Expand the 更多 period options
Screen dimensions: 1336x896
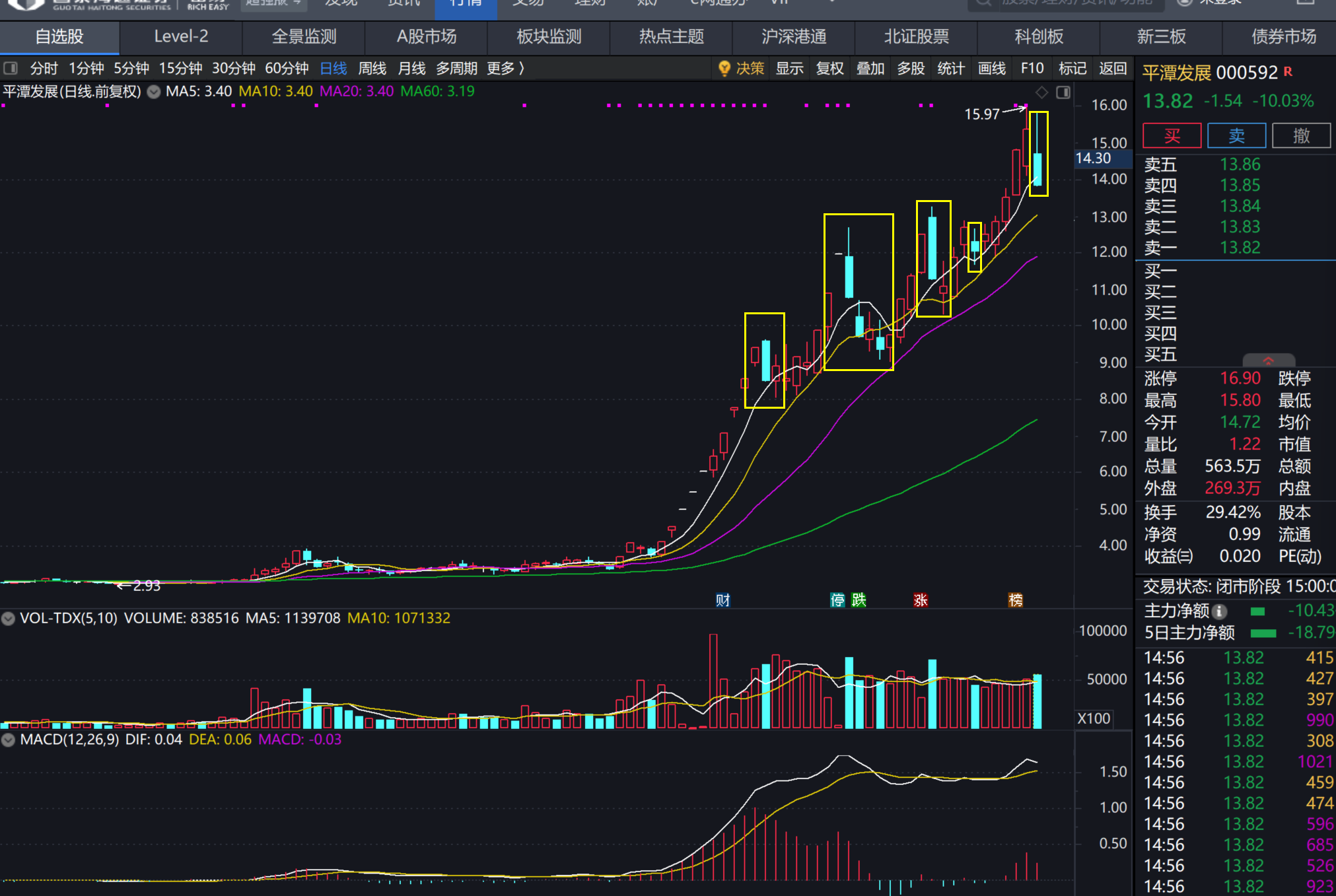coord(506,68)
